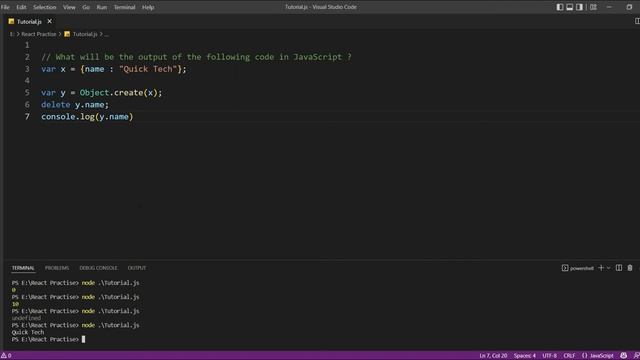This screenshot has height=360, width=640.
Task: Open the Help menu
Action: (148, 7)
